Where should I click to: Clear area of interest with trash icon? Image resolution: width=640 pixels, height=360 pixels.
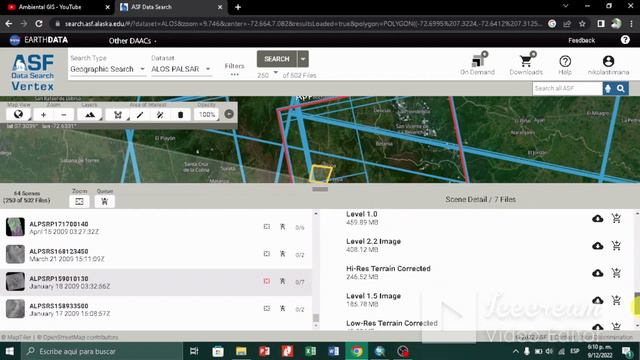[180, 115]
